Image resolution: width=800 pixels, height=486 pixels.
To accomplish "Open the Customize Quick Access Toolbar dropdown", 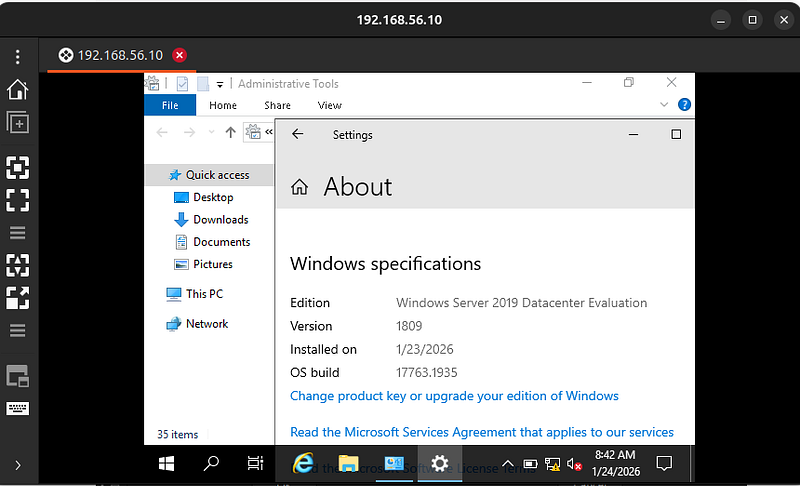I will click(x=220, y=84).
